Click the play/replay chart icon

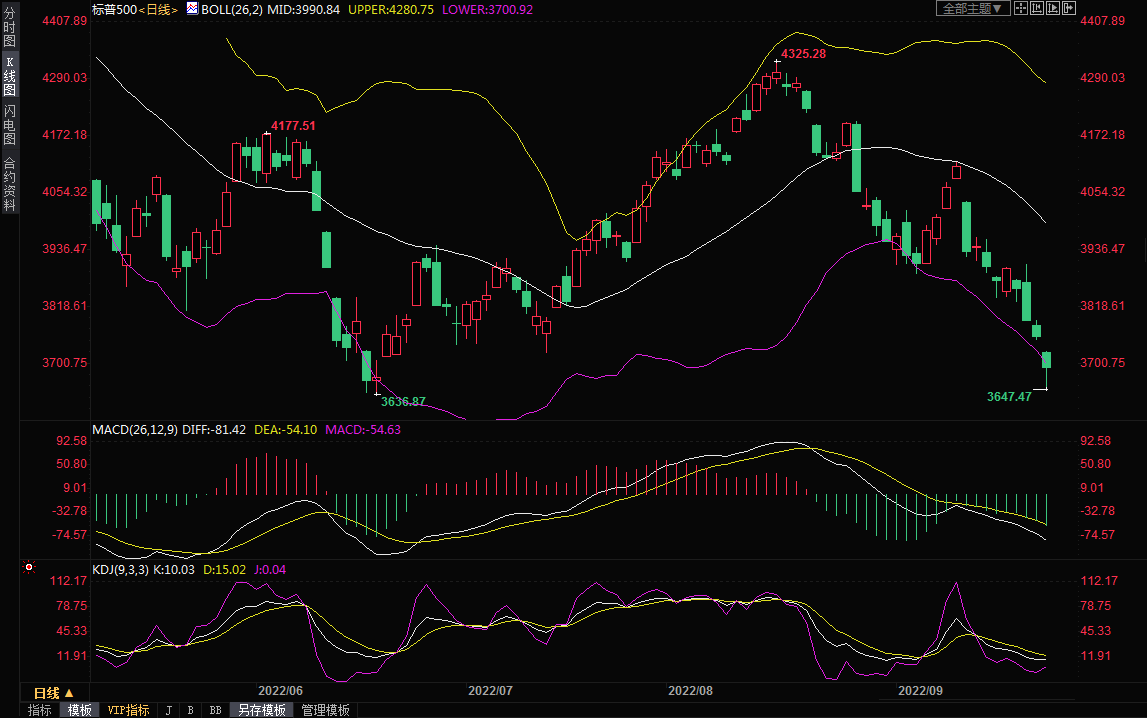click(x=1053, y=8)
